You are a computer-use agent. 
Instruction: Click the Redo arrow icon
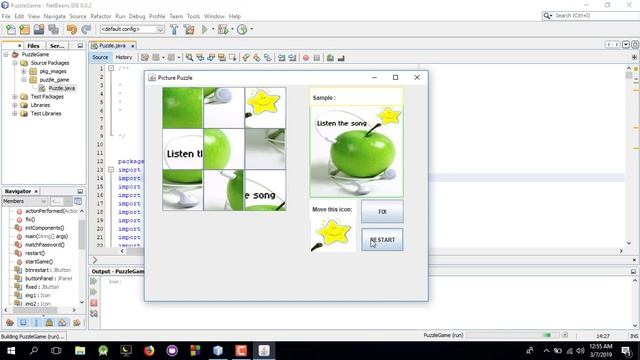point(86,29)
